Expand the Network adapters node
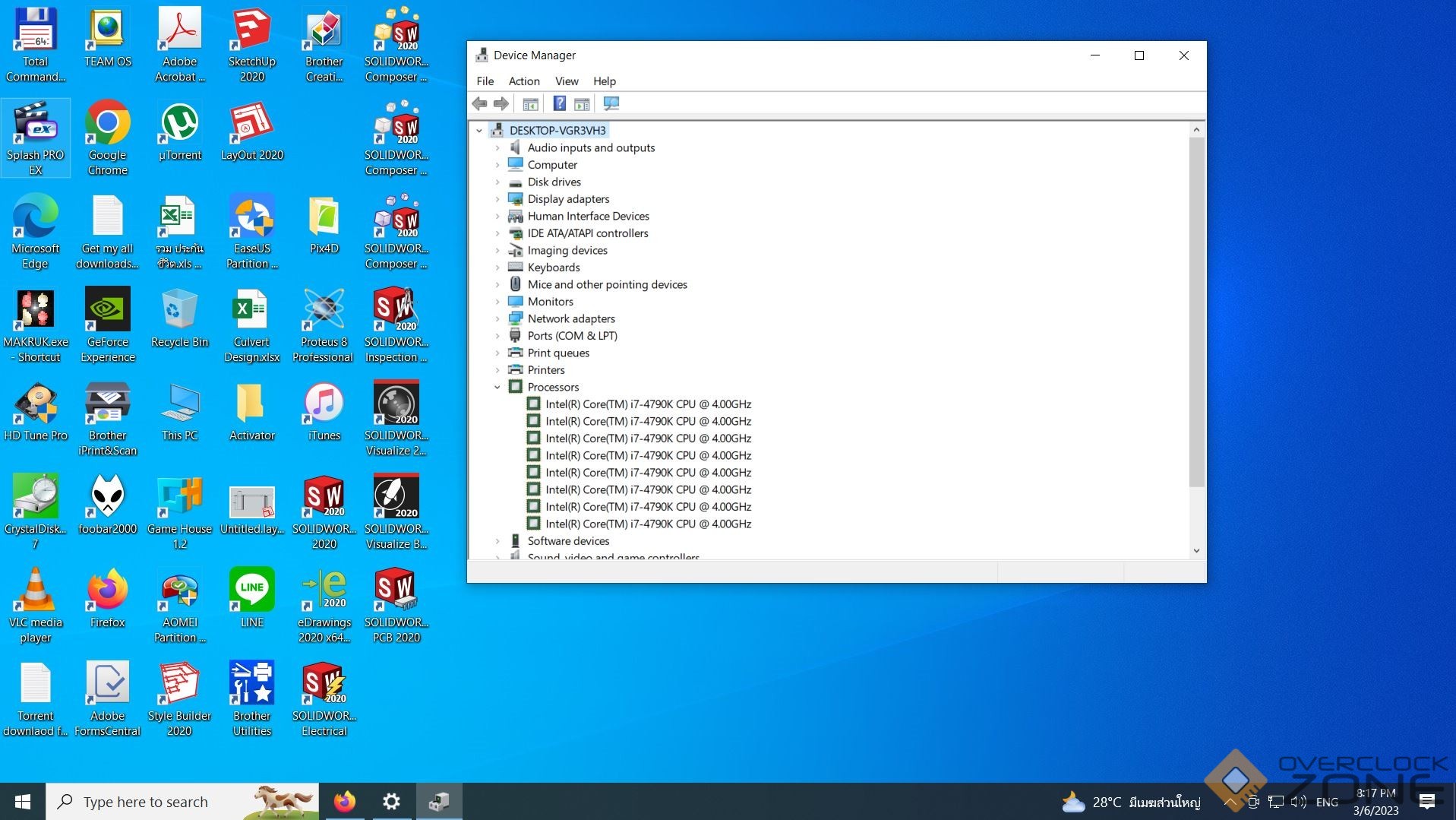The image size is (1456, 820). [x=497, y=318]
